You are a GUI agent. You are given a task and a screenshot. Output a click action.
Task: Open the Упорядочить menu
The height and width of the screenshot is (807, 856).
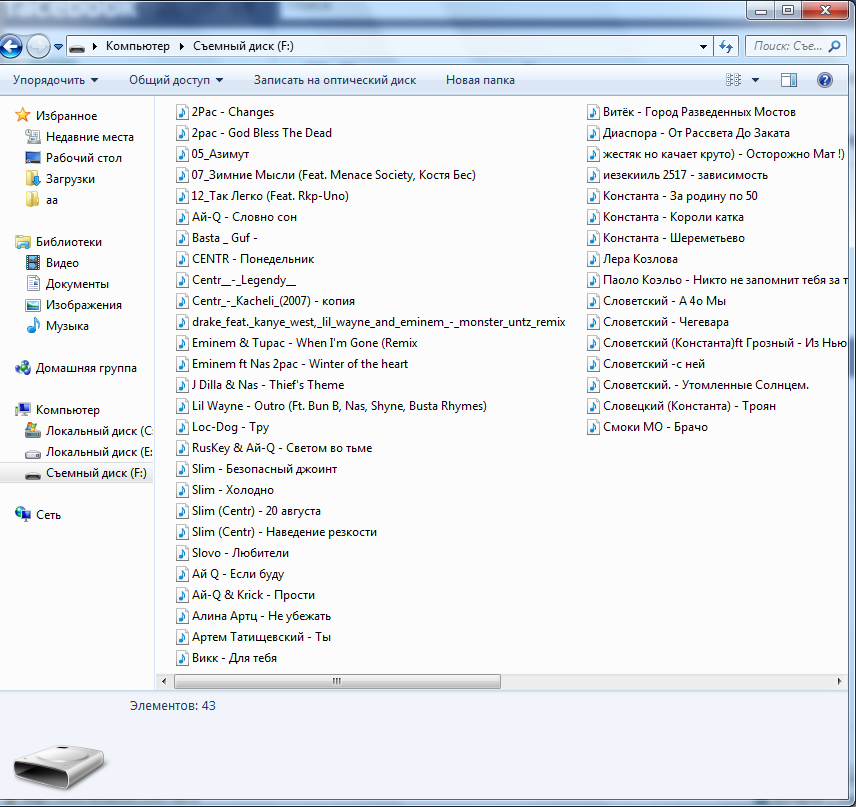pyautogui.click(x=55, y=80)
